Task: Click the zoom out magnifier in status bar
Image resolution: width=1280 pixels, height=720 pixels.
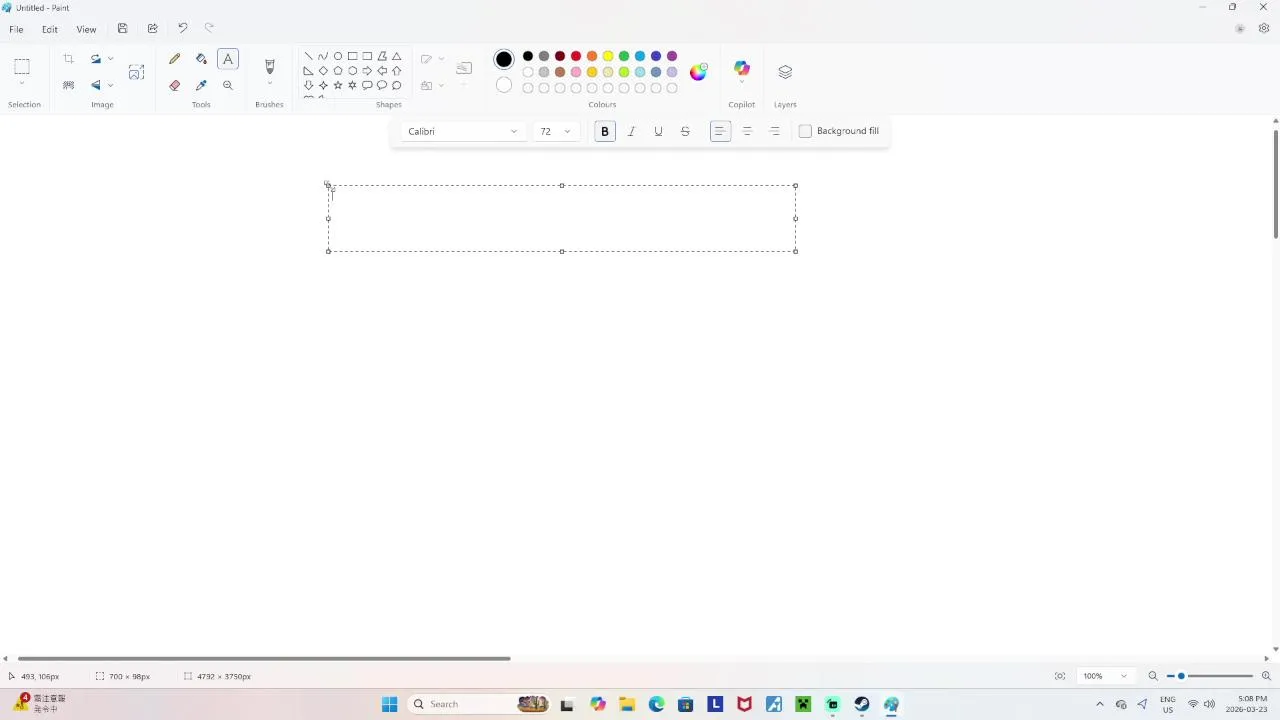Action: [1153, 676]
